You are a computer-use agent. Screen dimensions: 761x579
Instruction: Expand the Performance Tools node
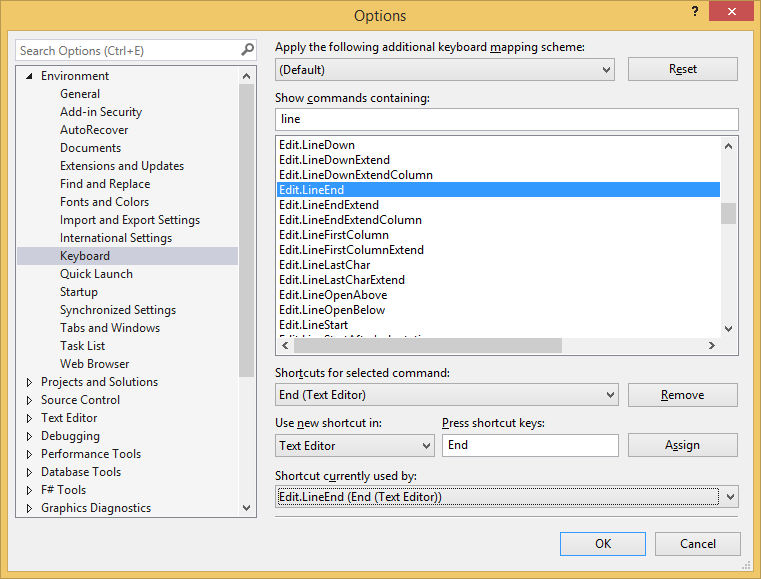click(29, 454)
